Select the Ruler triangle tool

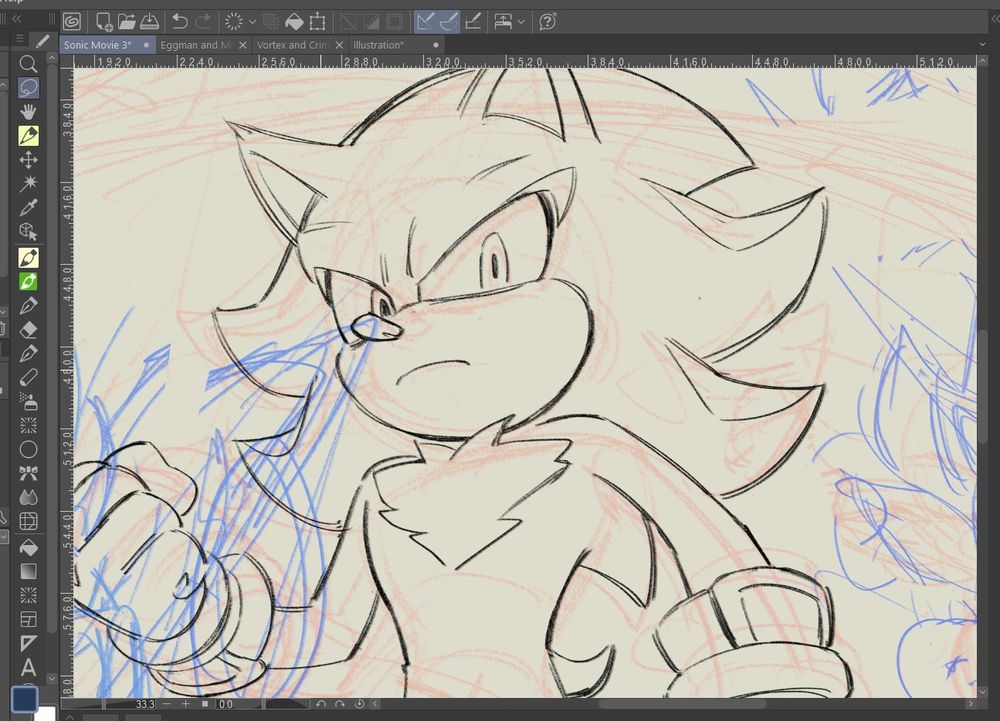28,643
